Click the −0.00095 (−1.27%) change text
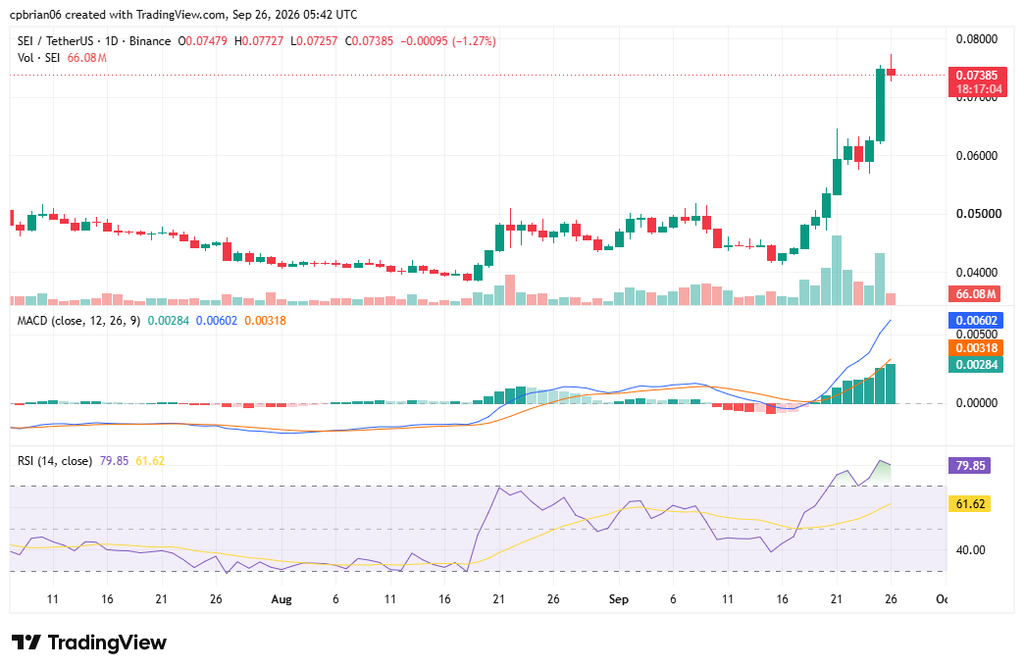Image resolution: width=1024 pixels, height=672 pixels. click(x=448, y=41)
